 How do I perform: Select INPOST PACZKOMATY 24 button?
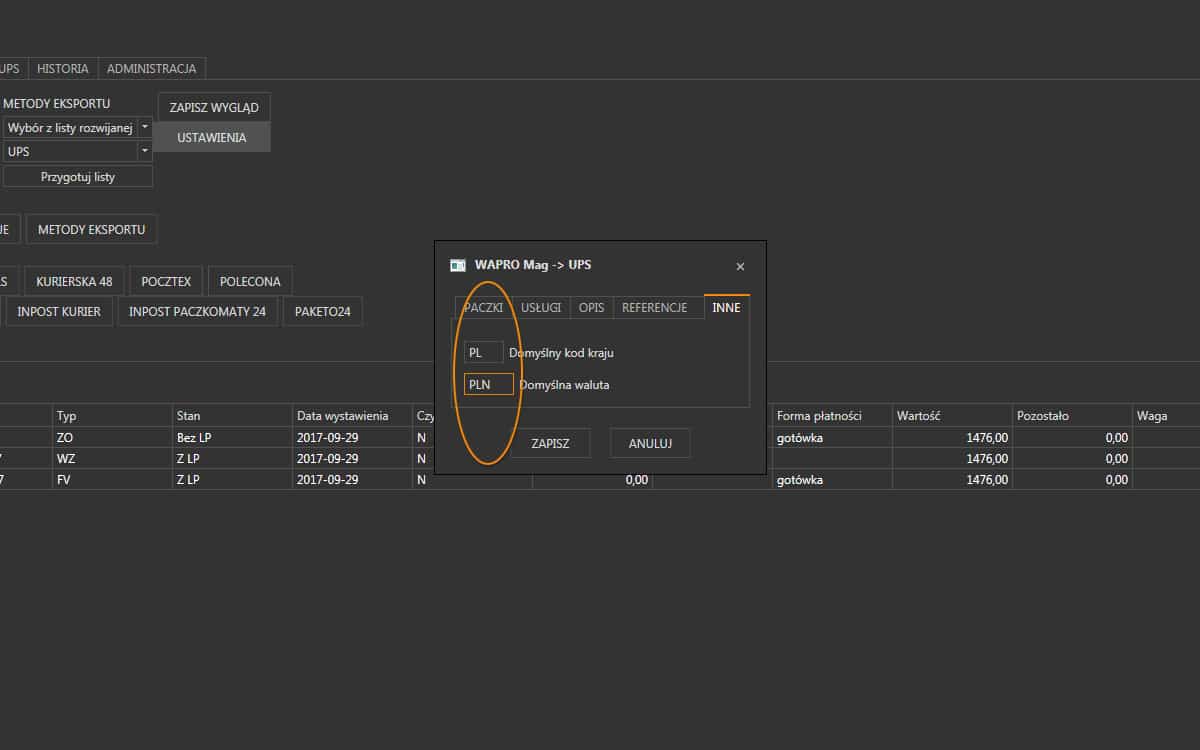point(198,311)
